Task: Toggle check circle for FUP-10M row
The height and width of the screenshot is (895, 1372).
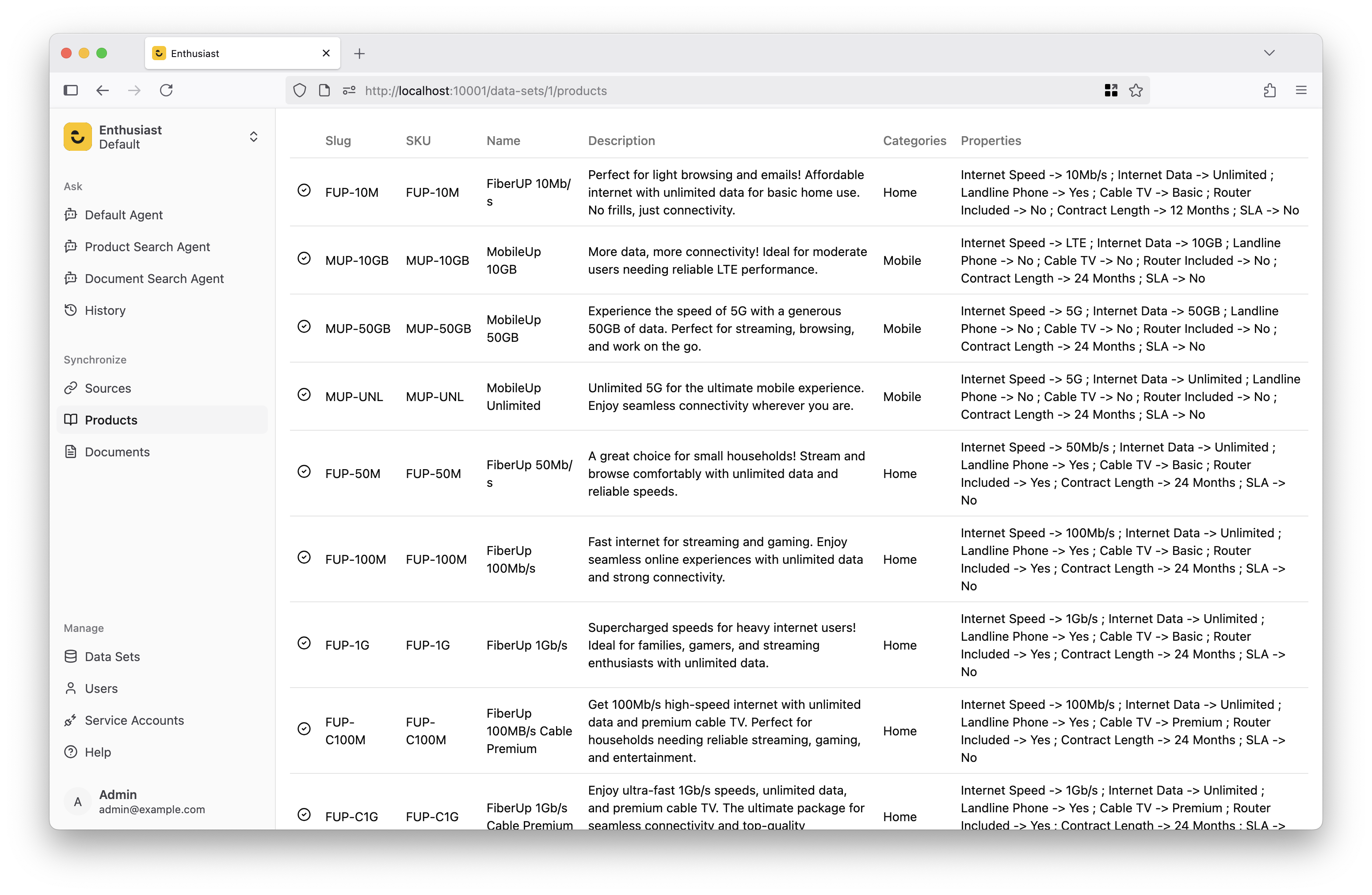Action: coord(304,190)
